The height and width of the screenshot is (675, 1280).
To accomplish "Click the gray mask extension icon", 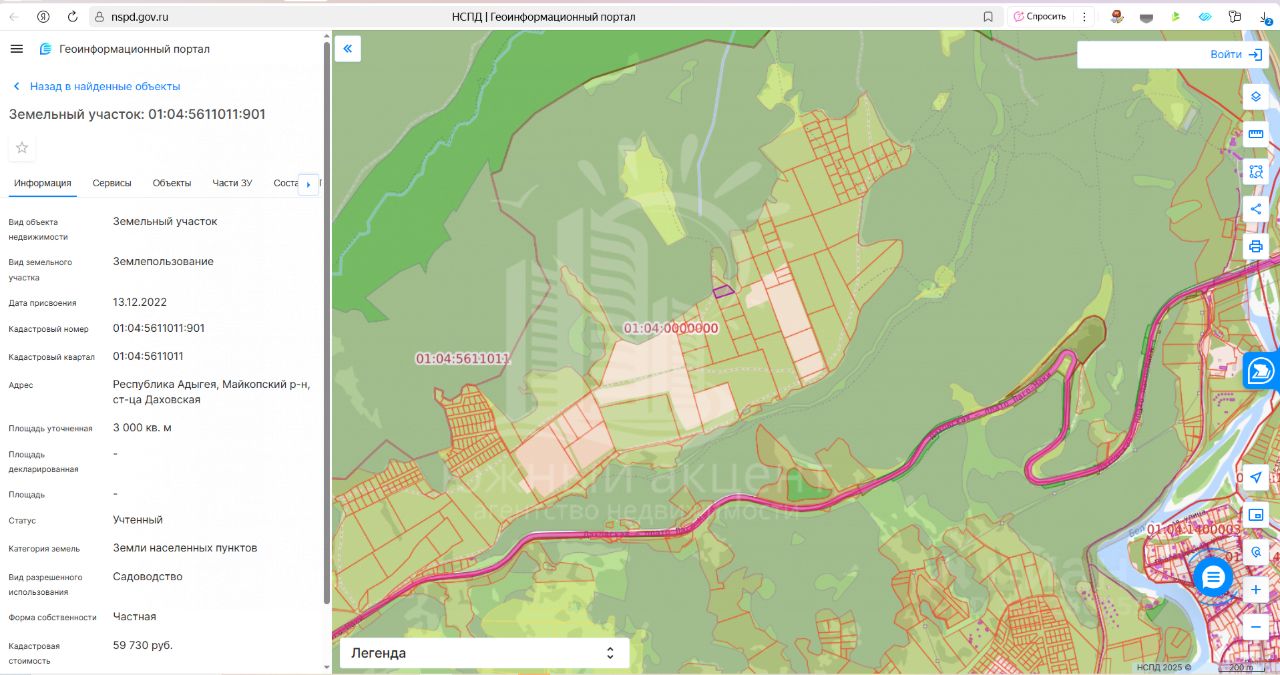I will click(1146, 16).
